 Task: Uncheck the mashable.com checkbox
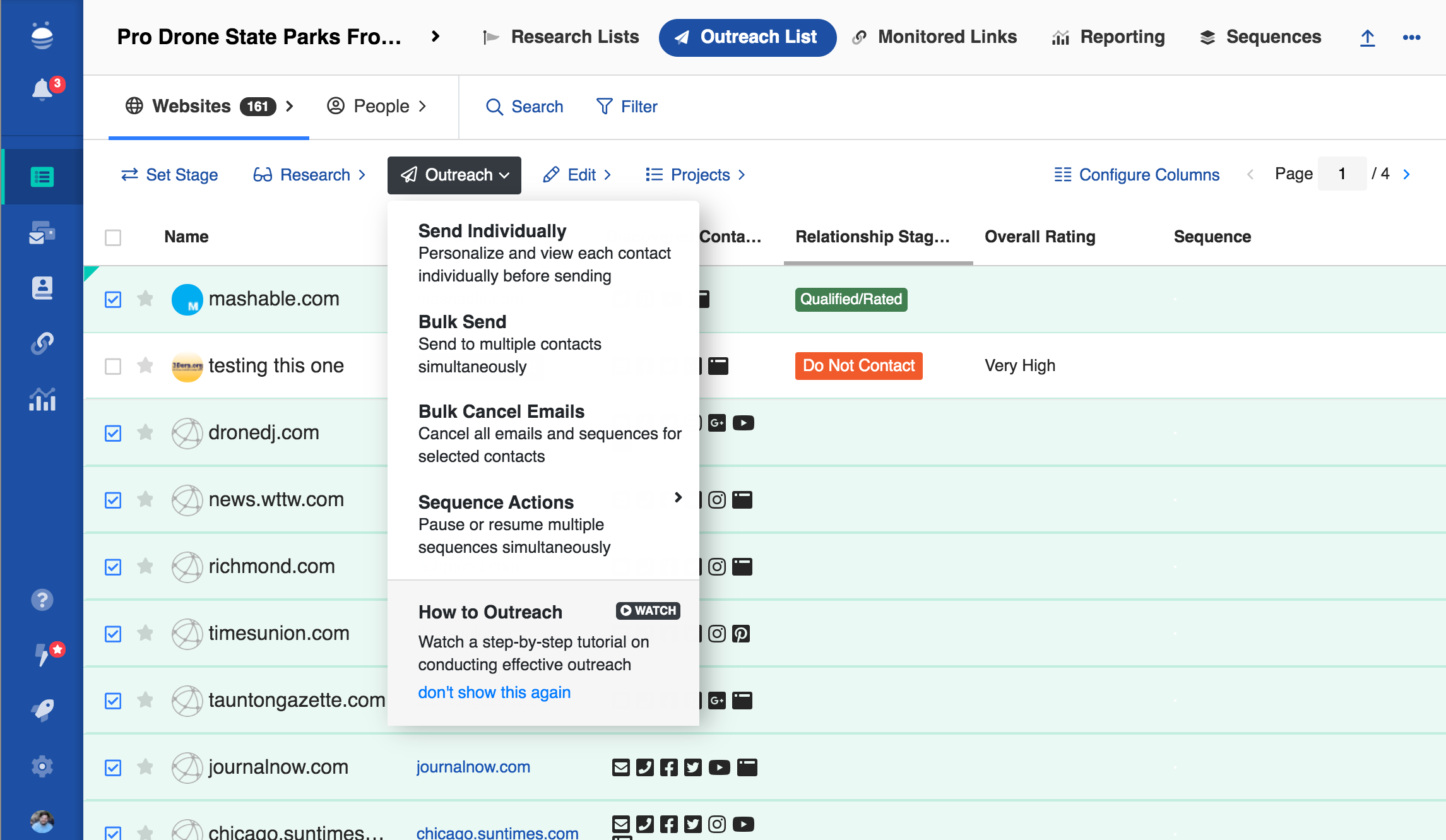pos(113,299)
